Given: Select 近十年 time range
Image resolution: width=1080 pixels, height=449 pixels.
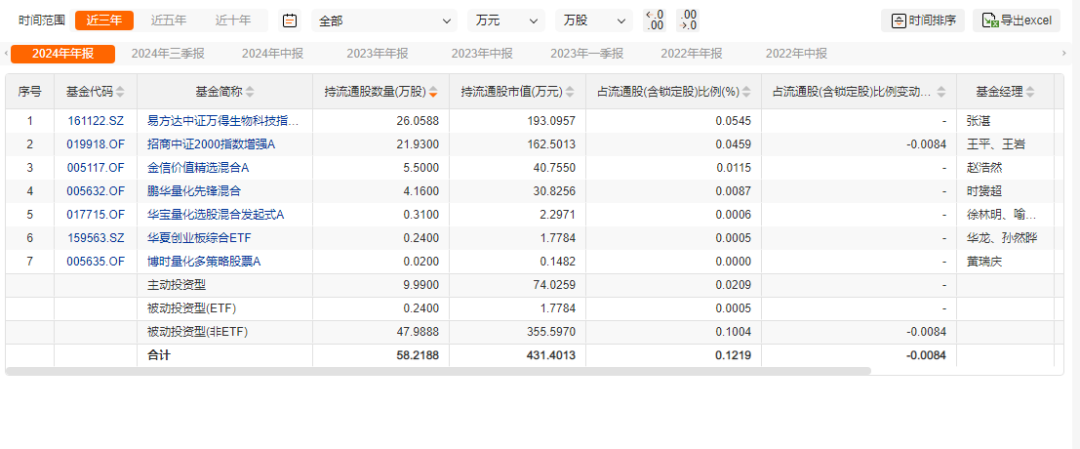Looking at the screenshot, I should click(233, 20).
